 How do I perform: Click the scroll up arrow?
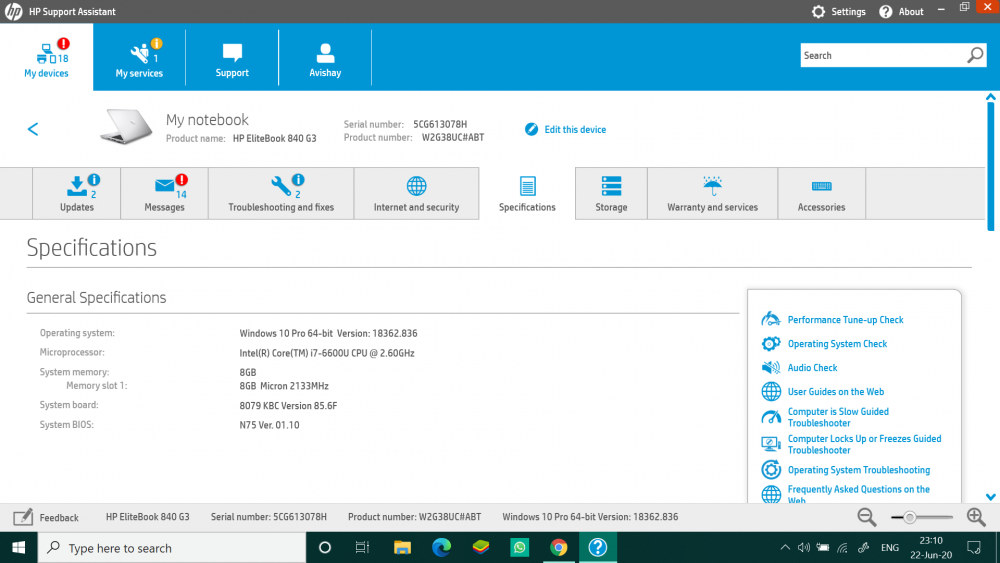990,97
